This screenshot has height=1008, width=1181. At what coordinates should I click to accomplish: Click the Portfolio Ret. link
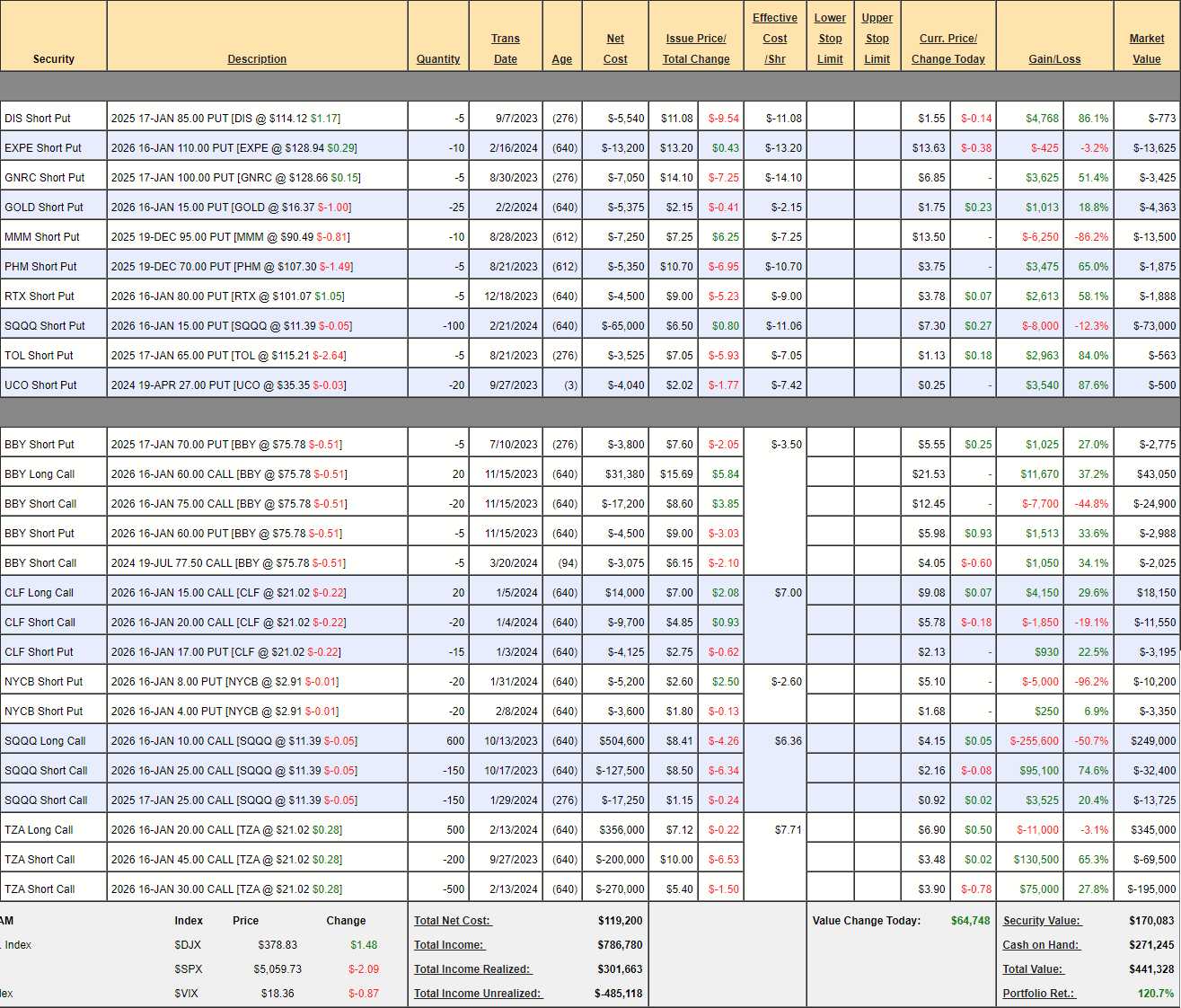point(1038,994)
